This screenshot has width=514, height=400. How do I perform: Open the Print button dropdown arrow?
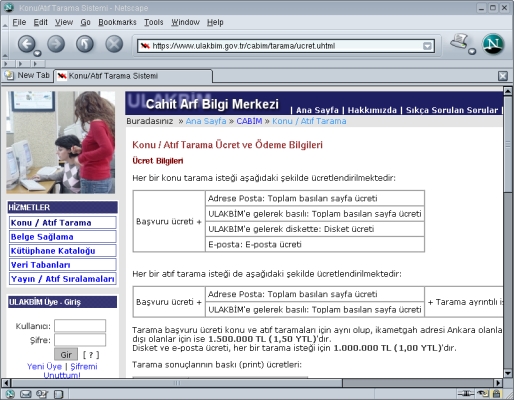pyautogui.click(x=472, y=51)
